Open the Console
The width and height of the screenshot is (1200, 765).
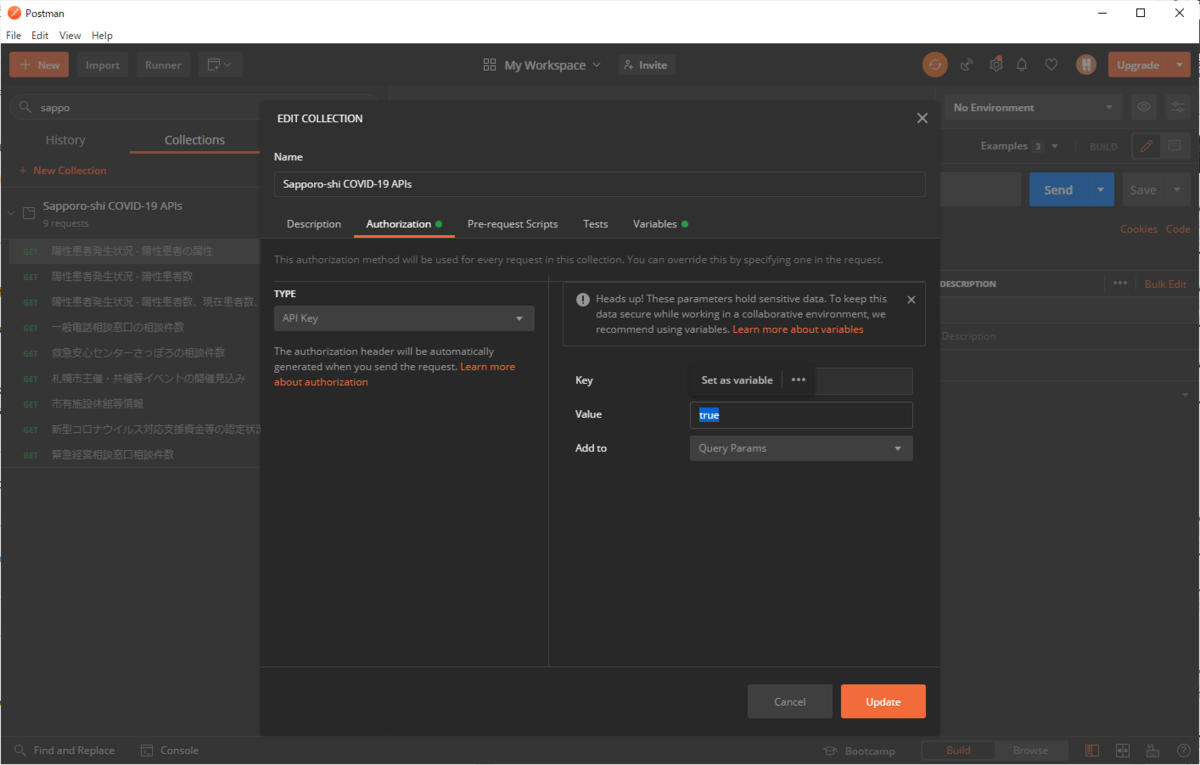(x=169, y=750)
